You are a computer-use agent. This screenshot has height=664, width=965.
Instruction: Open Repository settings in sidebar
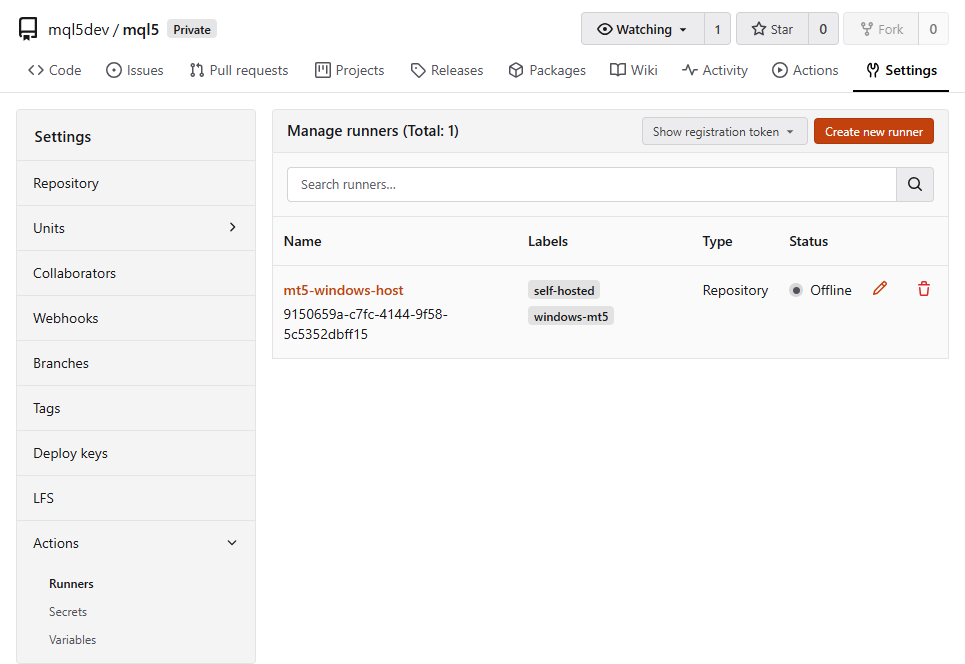click(136, 183)
